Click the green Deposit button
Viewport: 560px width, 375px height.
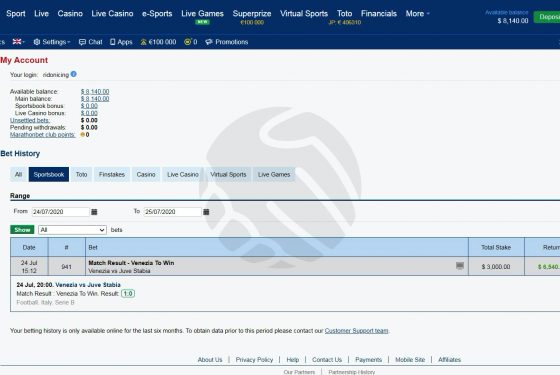[x=547, y=17]
